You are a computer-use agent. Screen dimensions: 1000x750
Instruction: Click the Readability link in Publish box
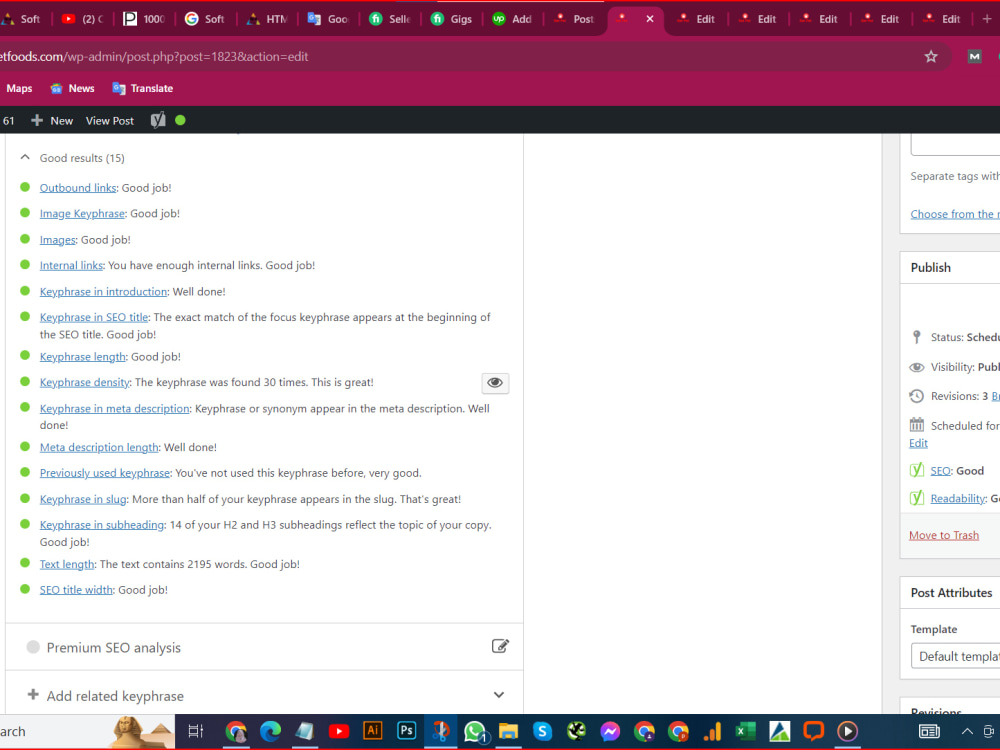958,498
